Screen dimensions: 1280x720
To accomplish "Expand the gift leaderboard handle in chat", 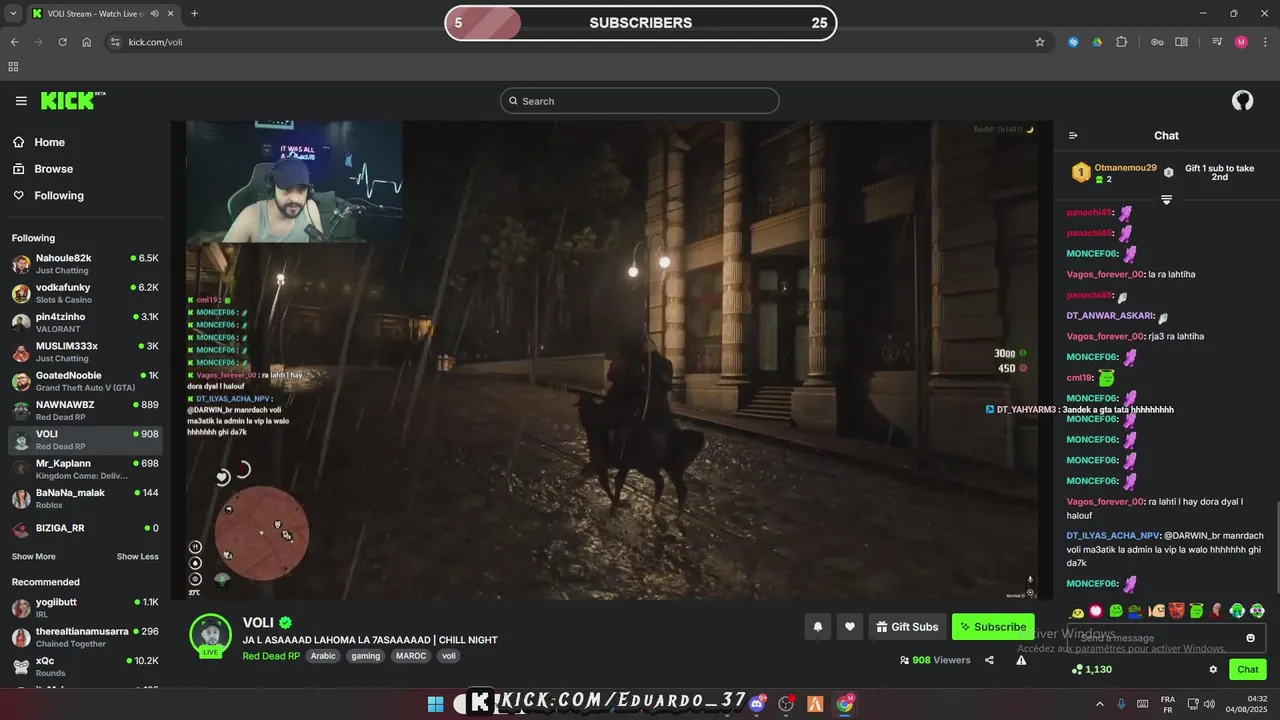I will point(1166,200).
